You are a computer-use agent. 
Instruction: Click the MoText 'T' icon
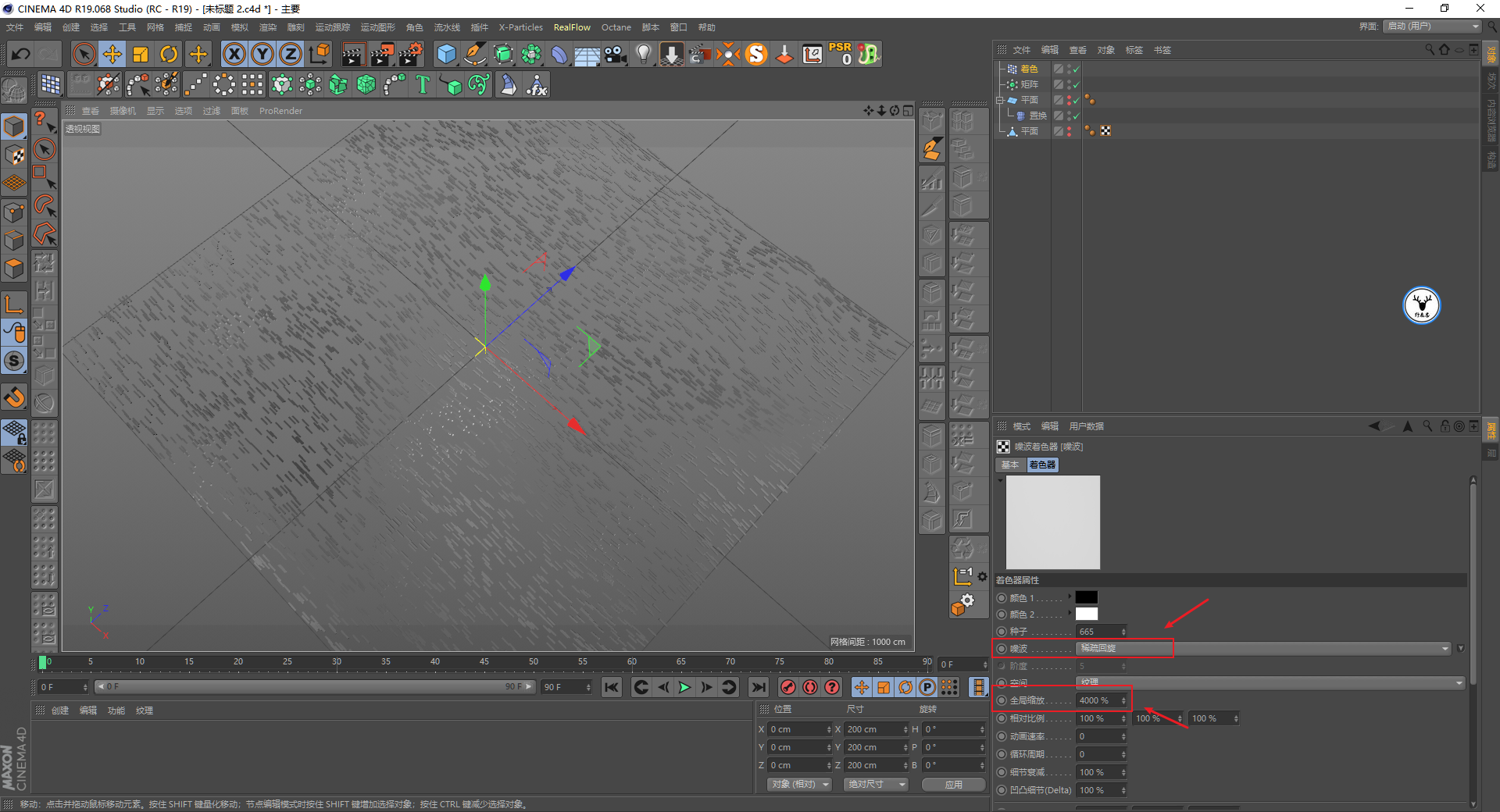pos(423,84)
